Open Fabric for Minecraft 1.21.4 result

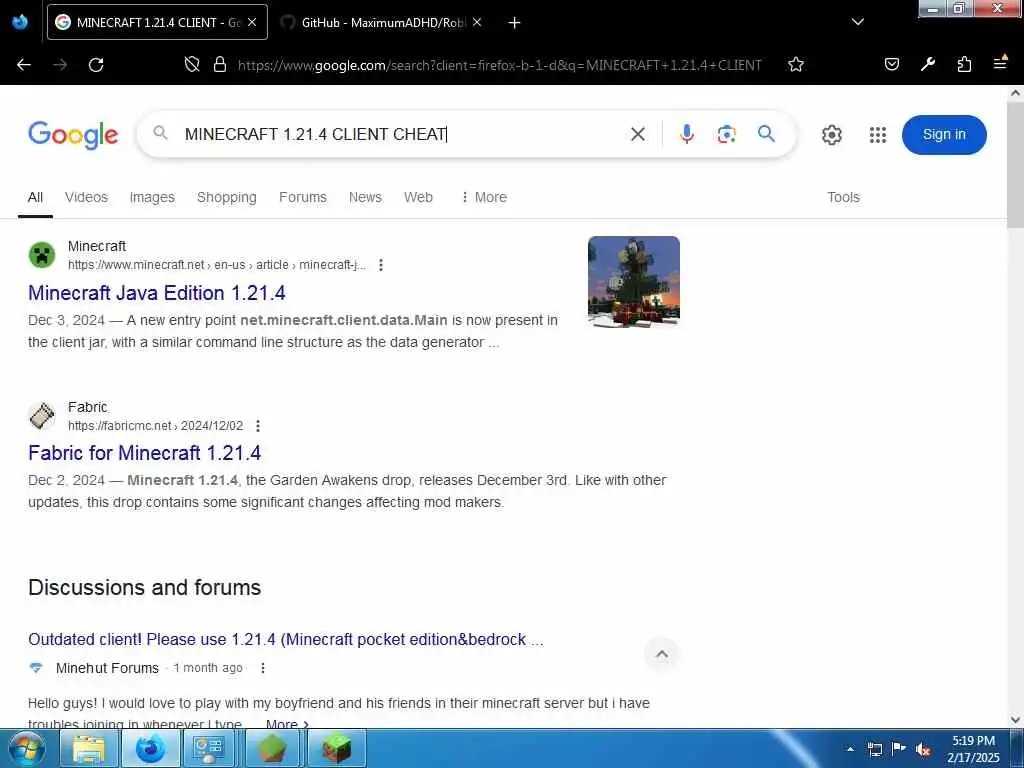pos(144,453)
